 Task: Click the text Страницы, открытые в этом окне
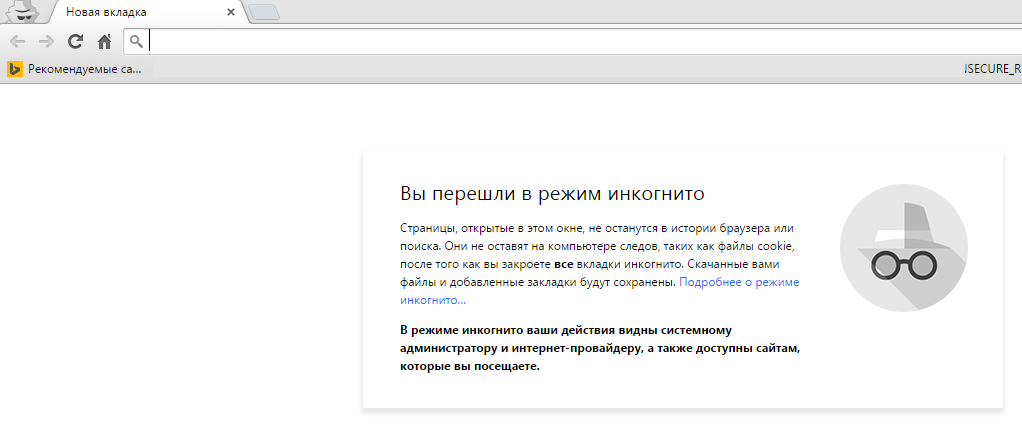tap(492, 229)
